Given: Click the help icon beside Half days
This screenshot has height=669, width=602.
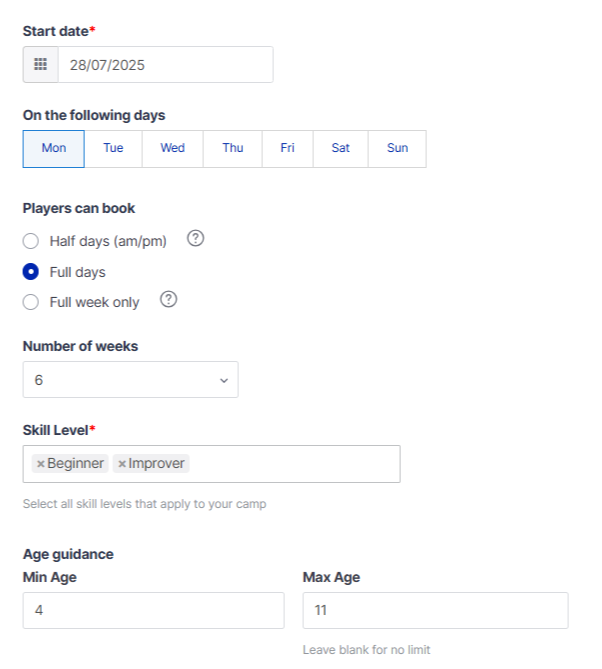Looking at the screenshot, I should click(x=195, y=238).
